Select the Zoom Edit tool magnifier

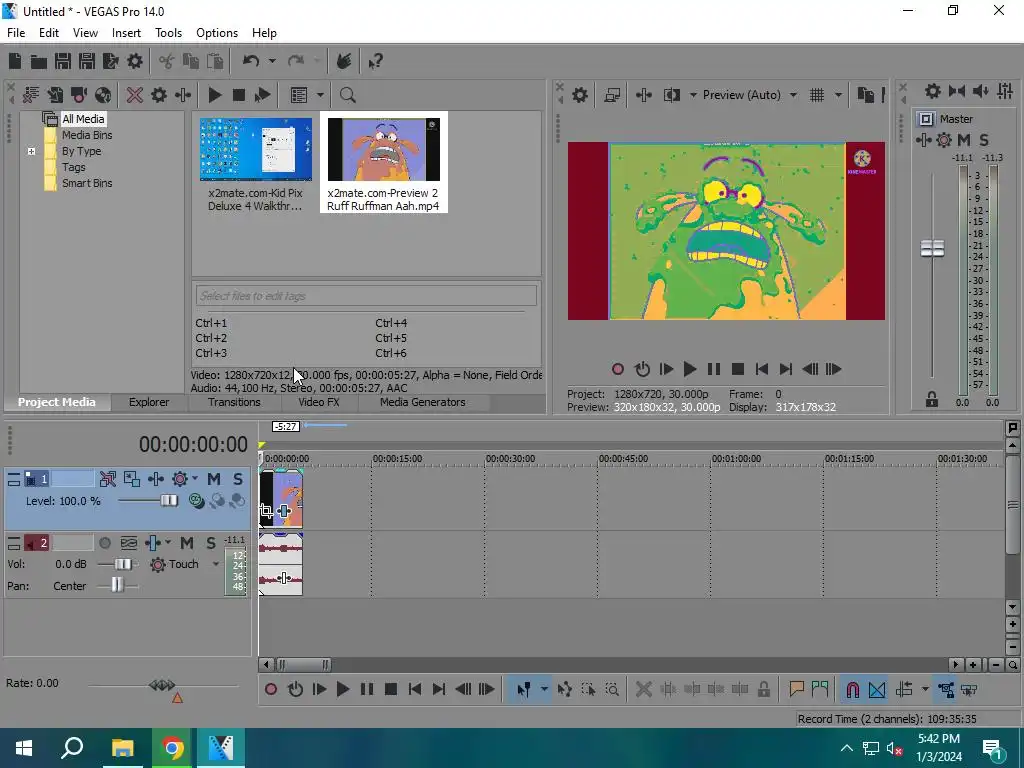click(612, 690)
